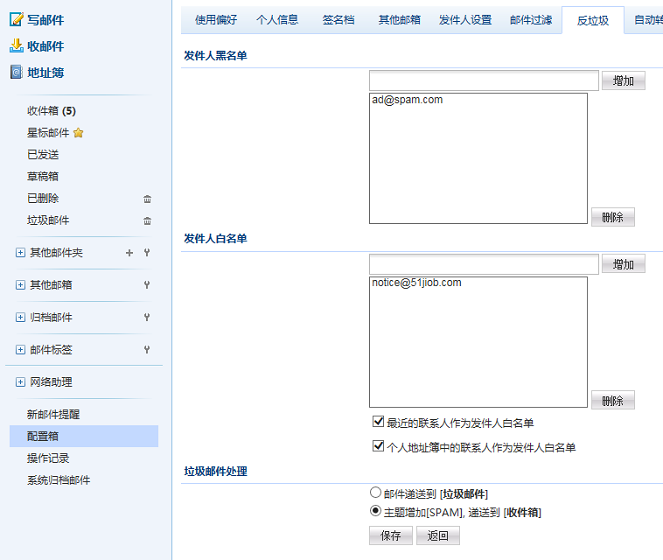Open 垃圾邮件 folder
This screenshot has height=560, width=663.
[48, 220]
